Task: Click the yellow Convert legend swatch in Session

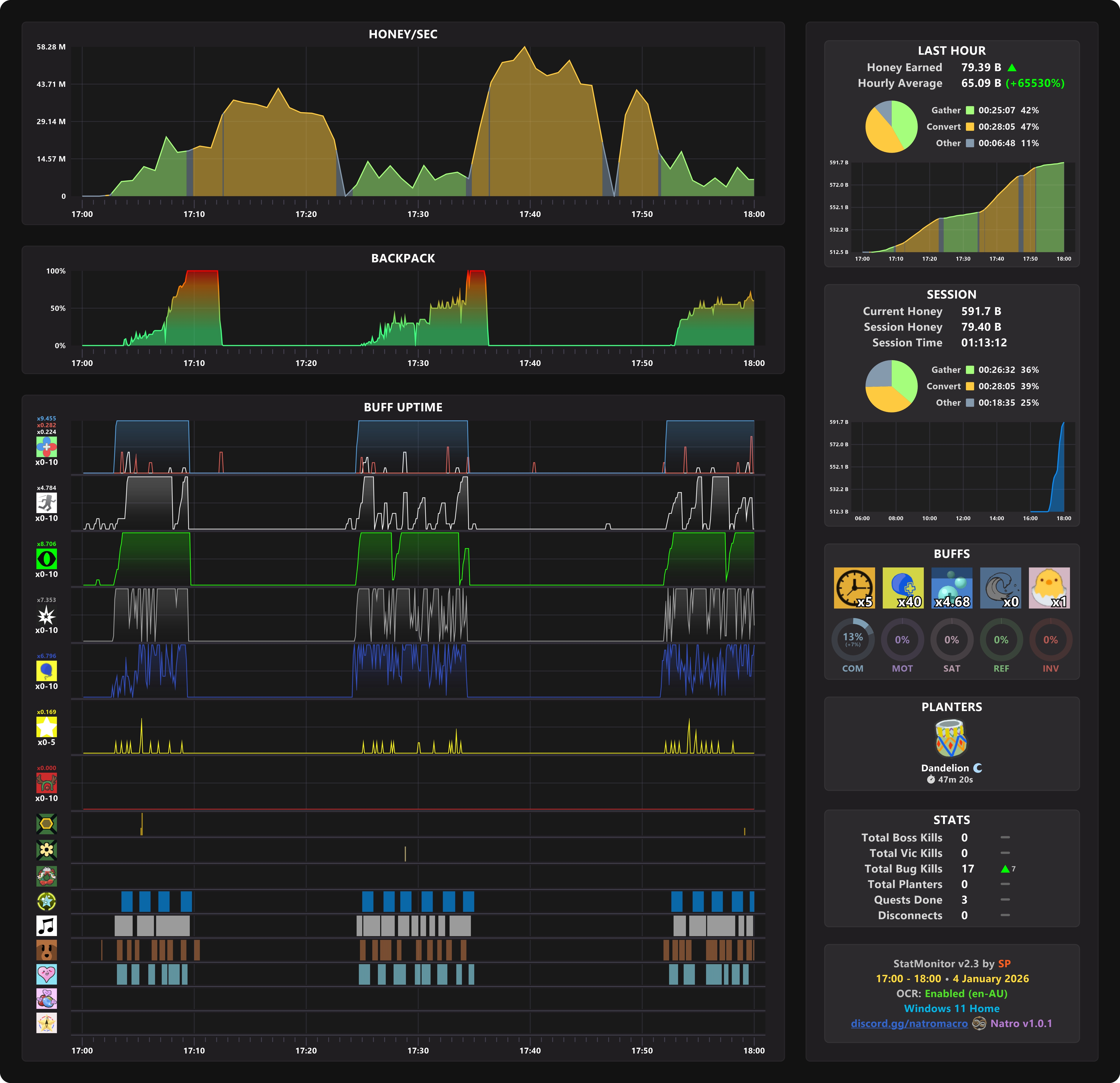Action: [970, 386]
